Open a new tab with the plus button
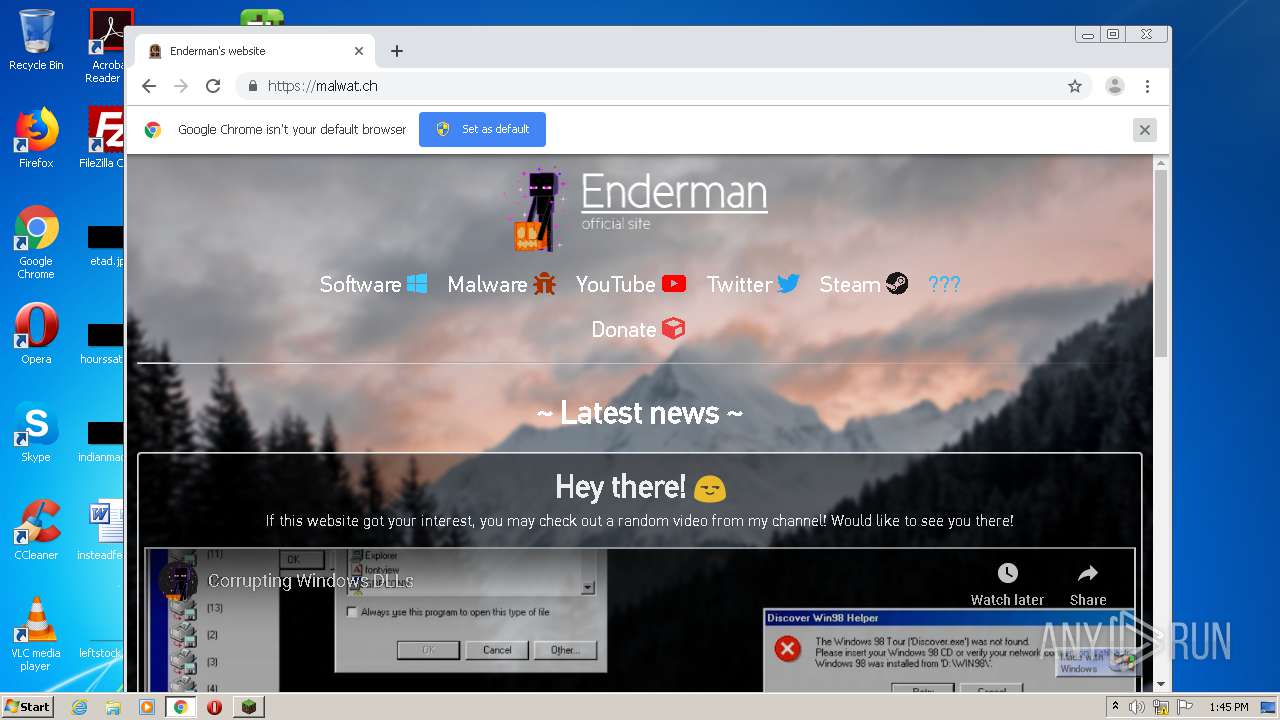This screenshot has height=720, width=1280. [397, 51]
